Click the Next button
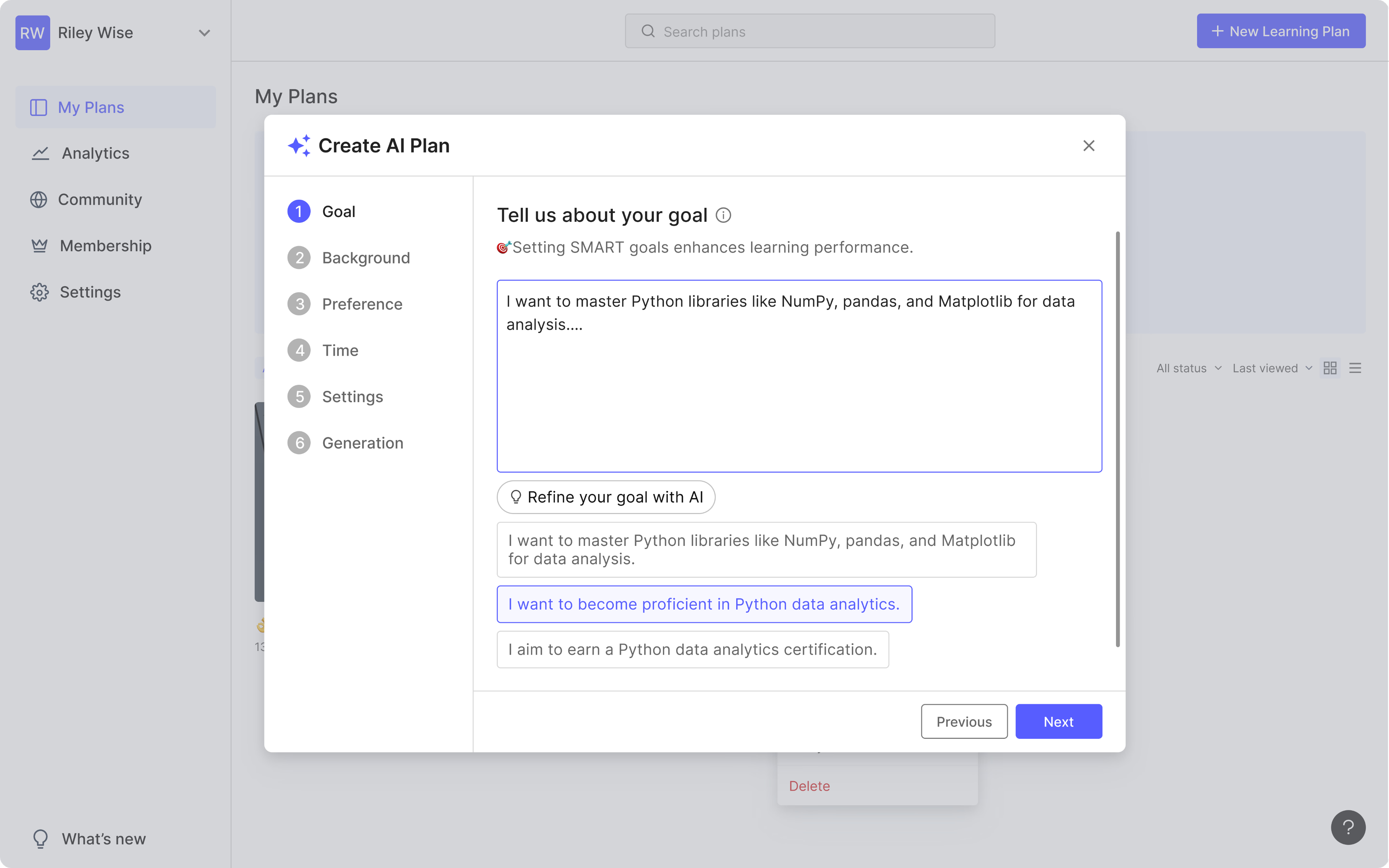 pyautogui.click(x=1058, y=722)
